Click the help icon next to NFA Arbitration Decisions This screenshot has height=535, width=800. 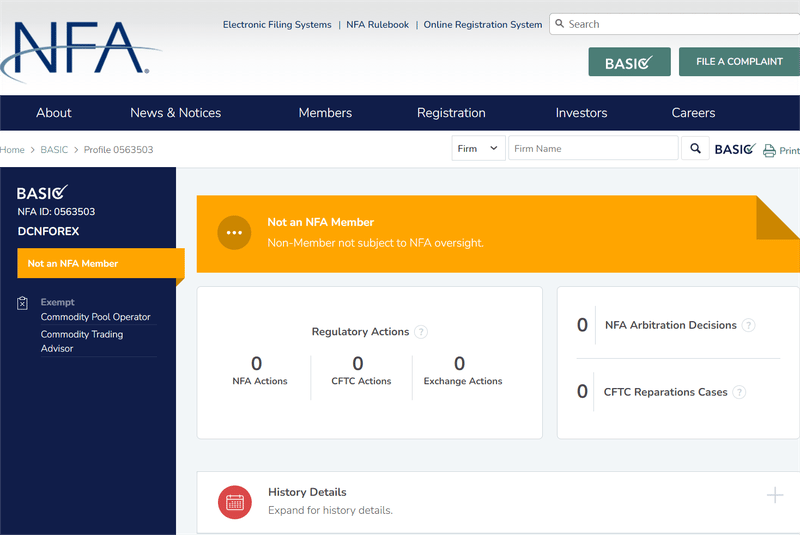(748, 325)
